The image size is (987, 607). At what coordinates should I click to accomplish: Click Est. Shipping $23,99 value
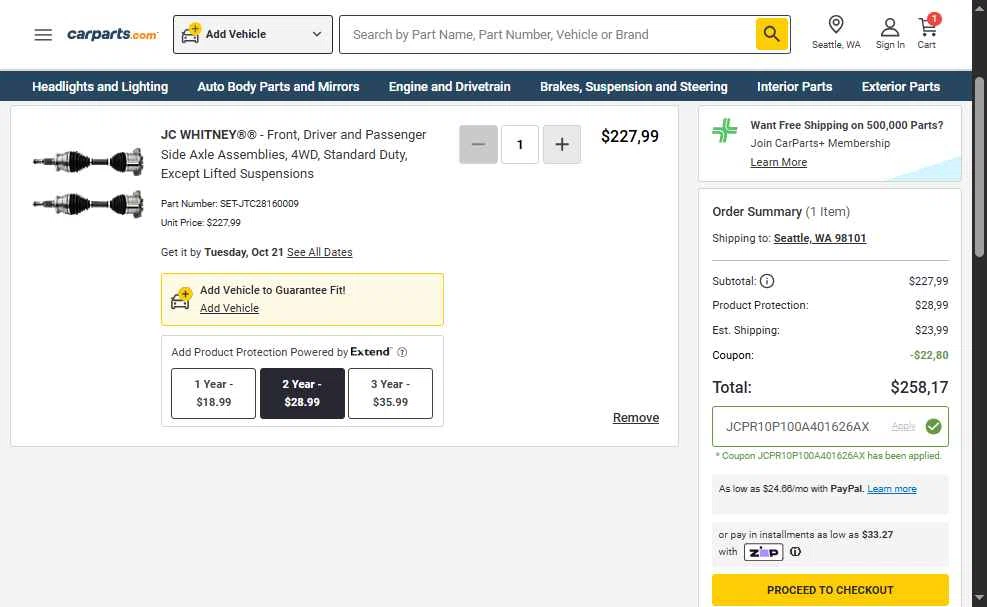(931, 330)
